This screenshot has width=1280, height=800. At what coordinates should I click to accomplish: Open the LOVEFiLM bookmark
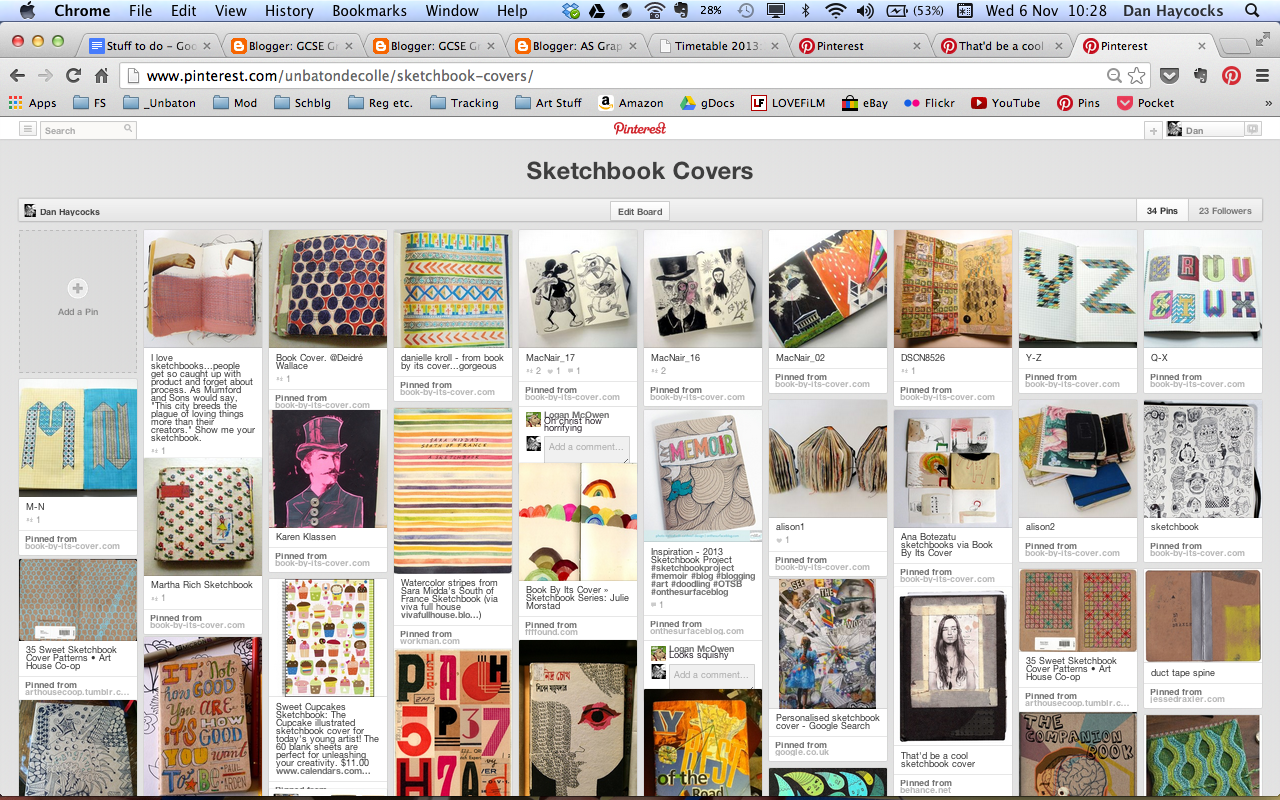pyautogui.click(x=788, y=103)
